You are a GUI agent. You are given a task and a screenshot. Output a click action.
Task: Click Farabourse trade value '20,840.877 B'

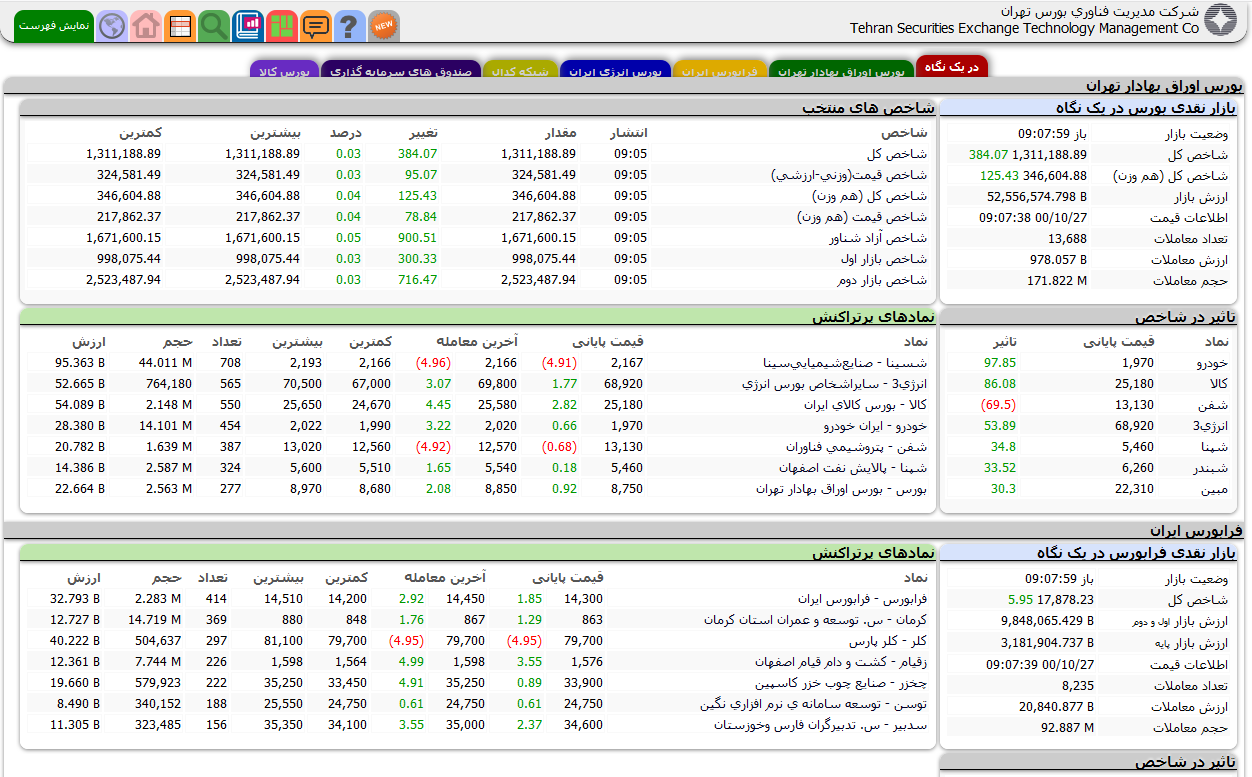(x=1057, y=706)
